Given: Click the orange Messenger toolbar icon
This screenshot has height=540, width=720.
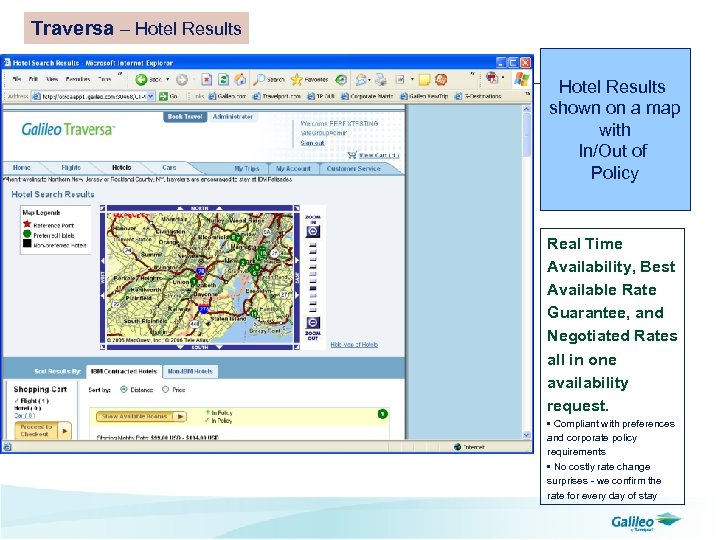Looking at the screenshot, I should pyautogui.click(x=441, y=79).
